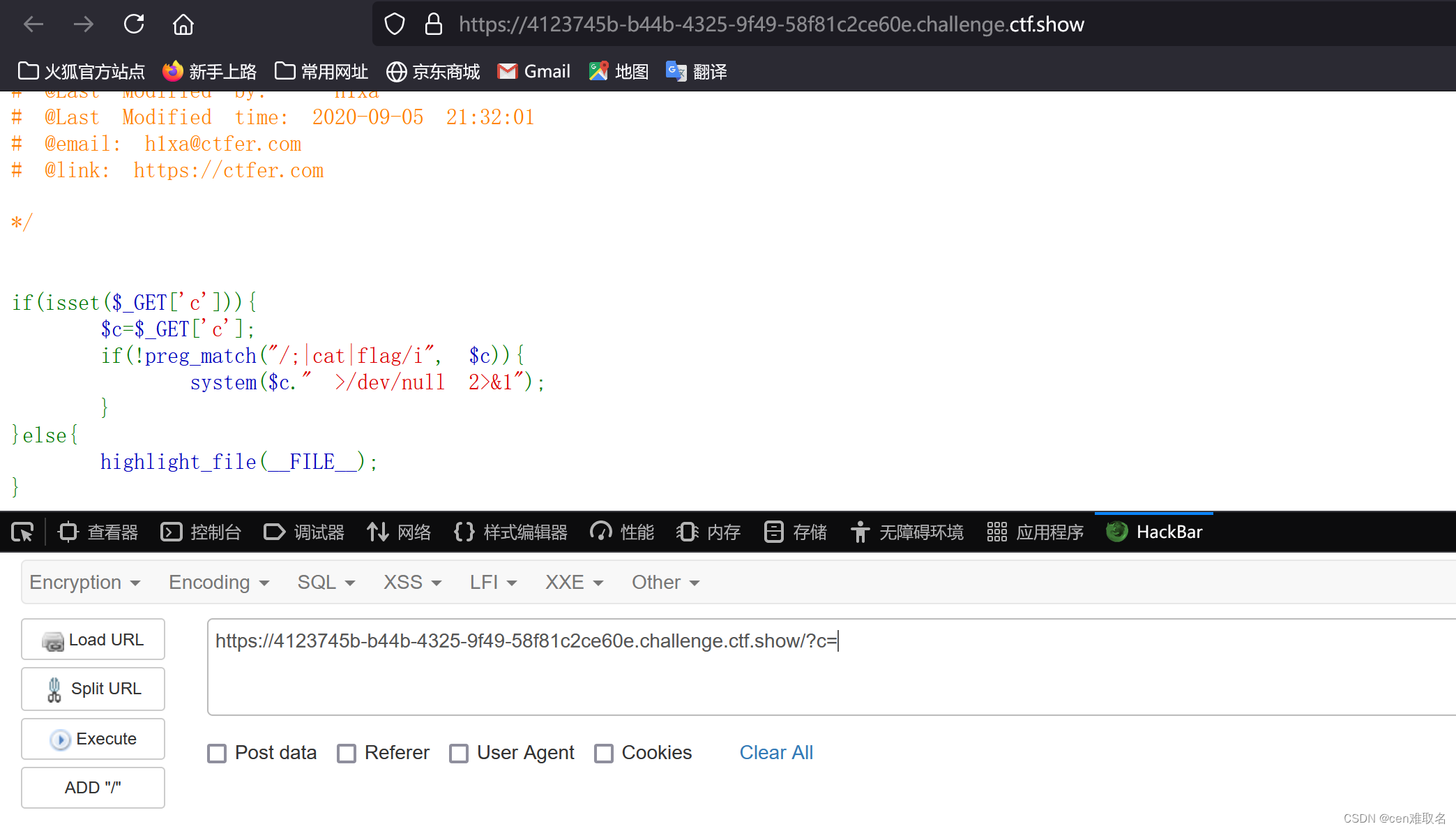1456x831 pixels.
Task: Check the Cookies checkbox
Action: pos(604,754)
